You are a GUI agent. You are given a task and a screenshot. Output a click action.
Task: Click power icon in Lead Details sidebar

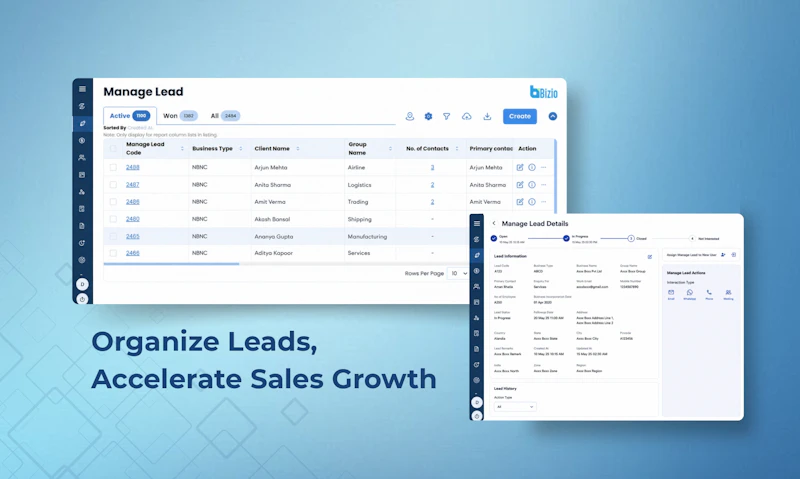(x=477, y=416)
